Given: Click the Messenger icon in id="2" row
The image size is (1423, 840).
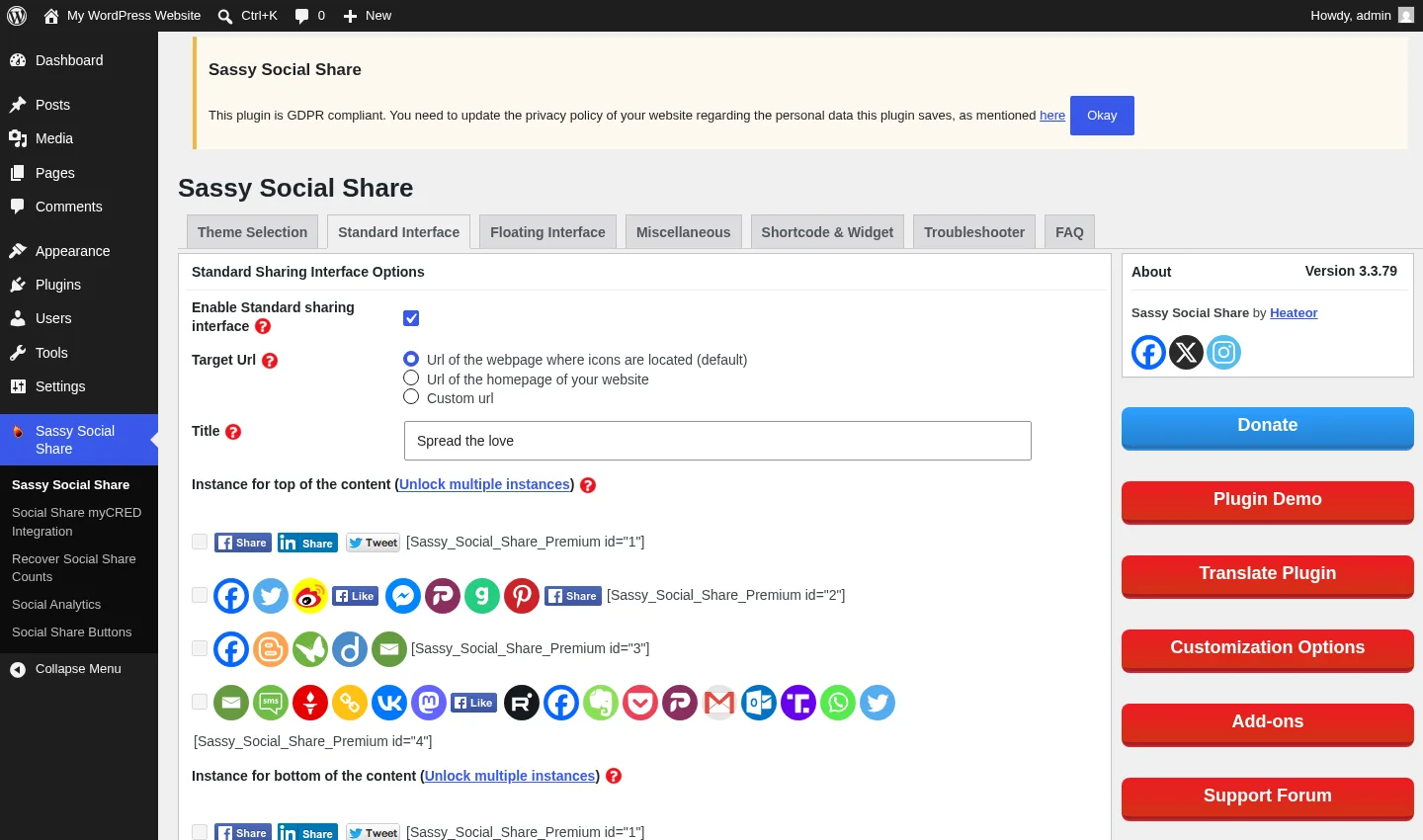Looking at the screenshot, I should [x=403, y=596].
